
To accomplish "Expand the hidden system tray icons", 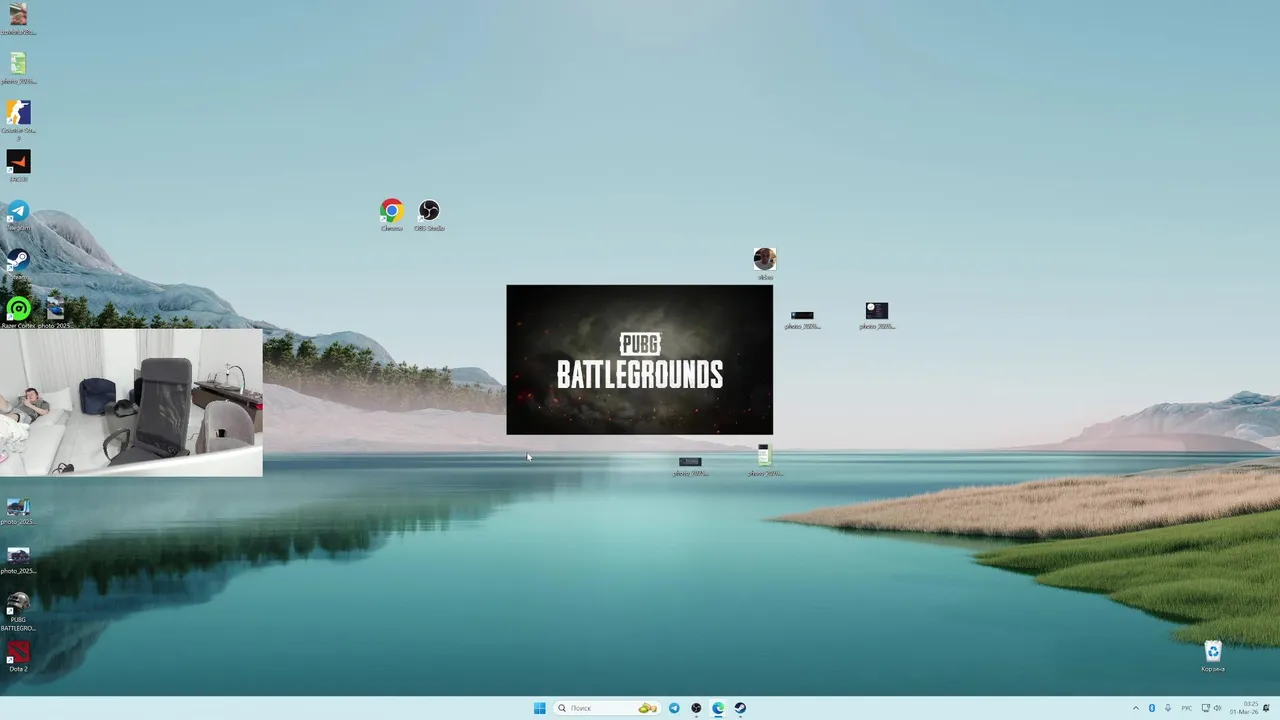I will point(1135,708).
